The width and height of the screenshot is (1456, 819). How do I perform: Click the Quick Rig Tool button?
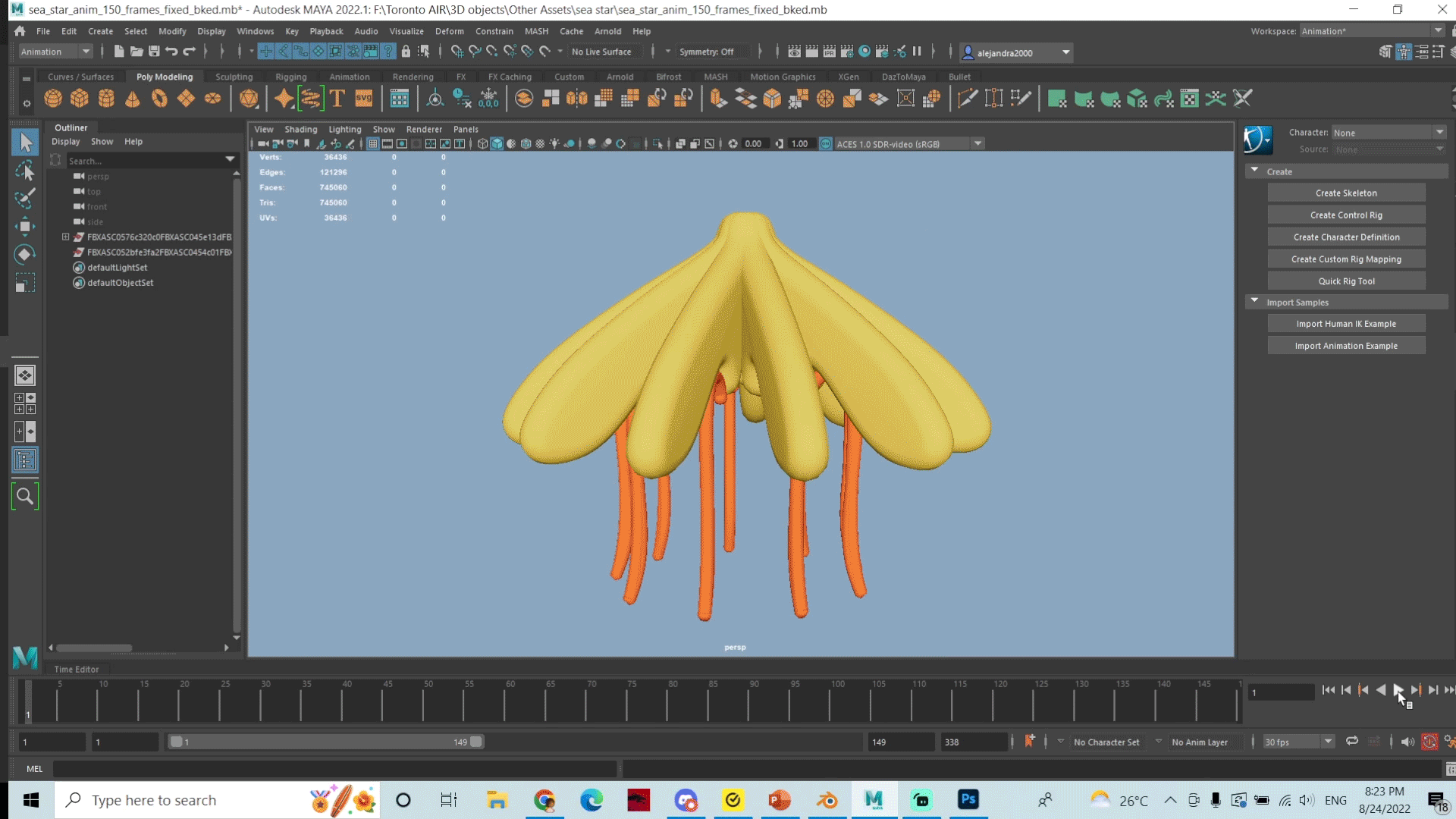coord(1346,281)
